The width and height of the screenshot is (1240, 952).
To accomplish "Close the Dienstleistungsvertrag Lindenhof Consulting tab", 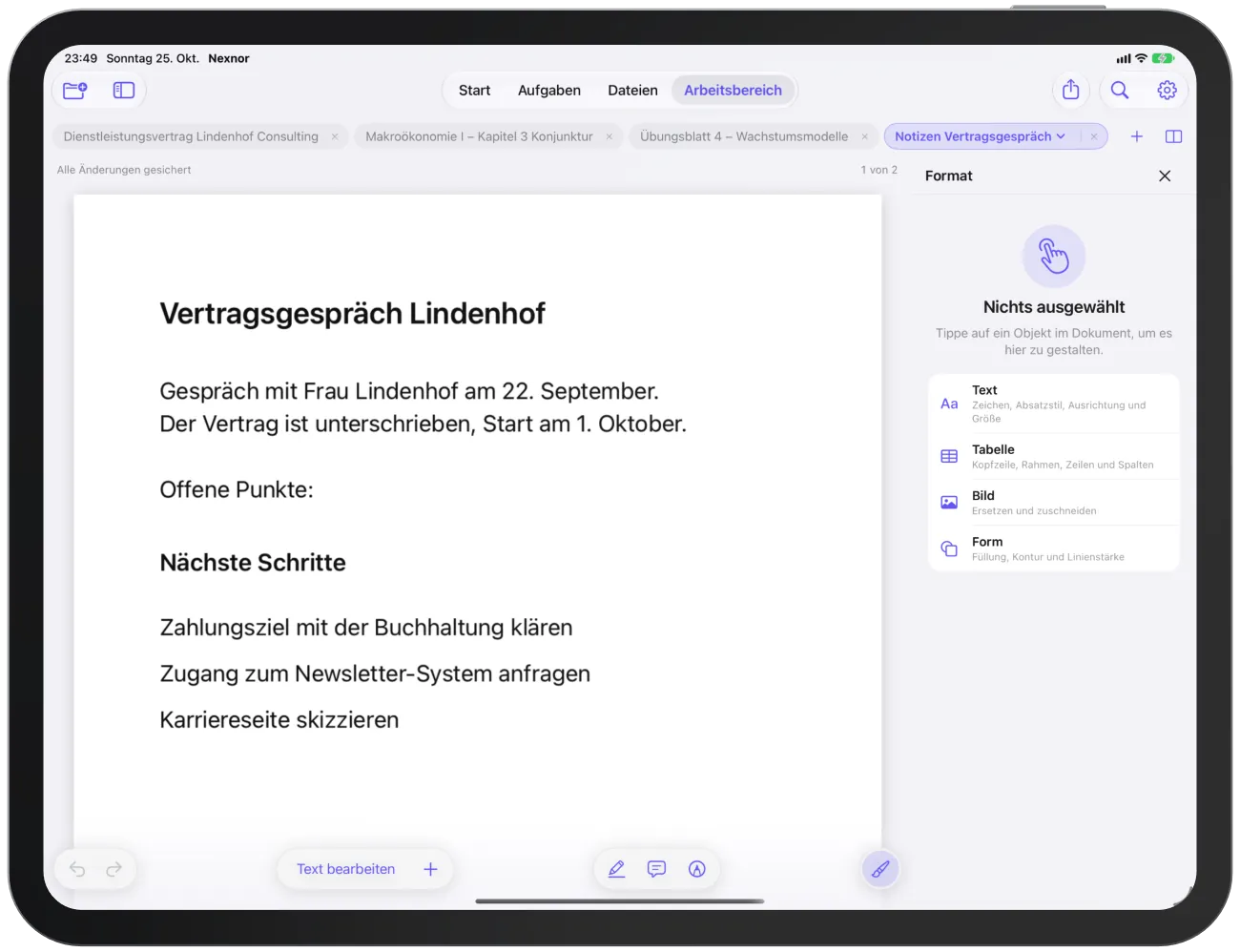I will click(335, 136).
